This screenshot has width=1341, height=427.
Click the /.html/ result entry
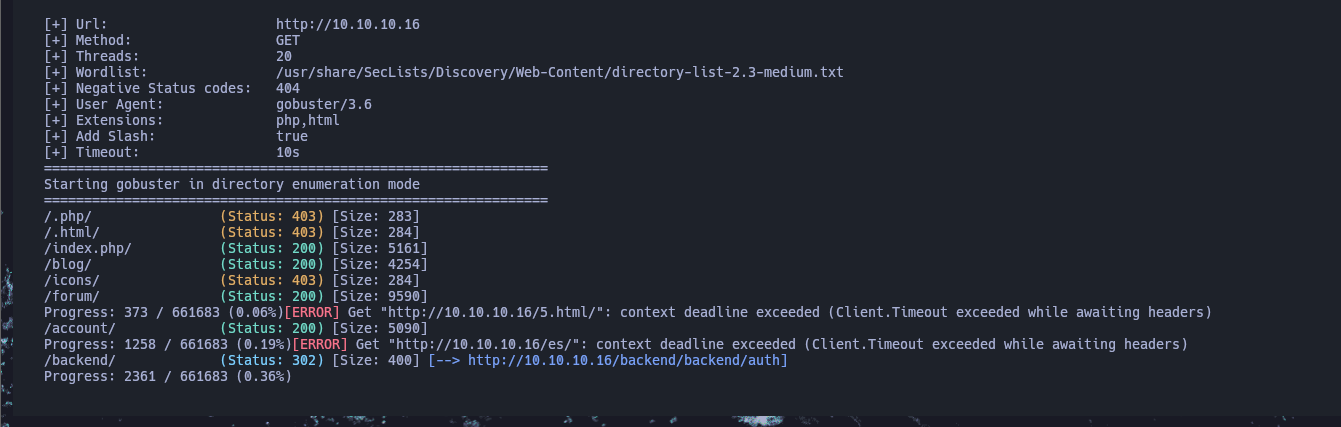(72, 232)
